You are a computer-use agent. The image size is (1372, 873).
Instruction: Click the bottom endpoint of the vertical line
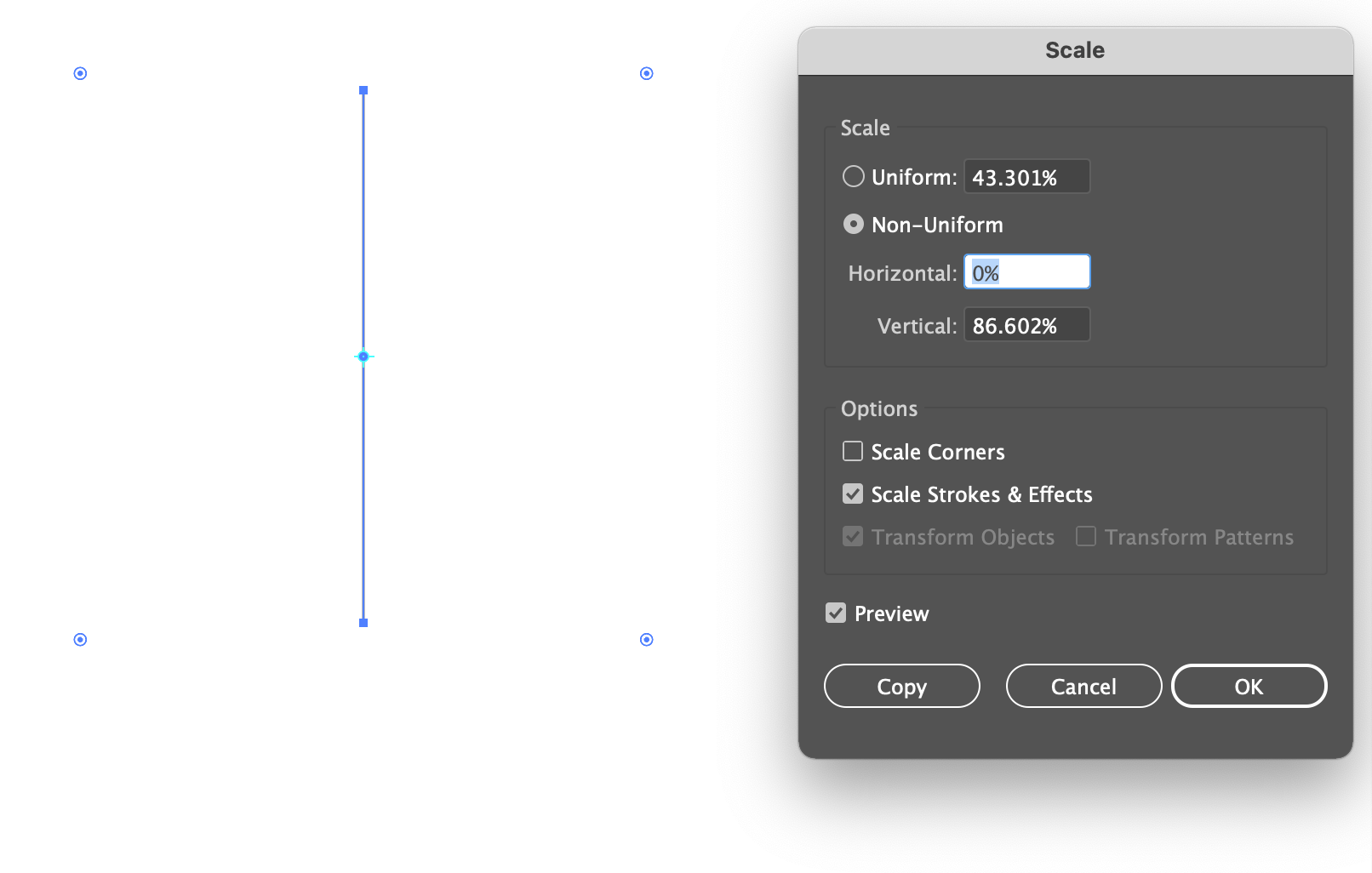click(363, 623)
